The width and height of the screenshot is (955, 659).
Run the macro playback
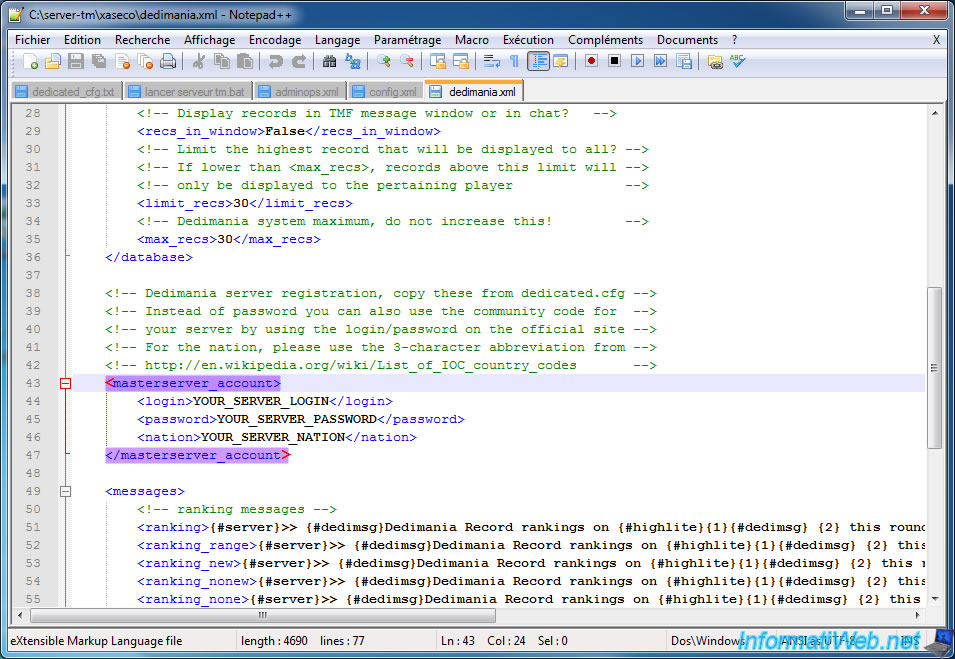point(637,61)
